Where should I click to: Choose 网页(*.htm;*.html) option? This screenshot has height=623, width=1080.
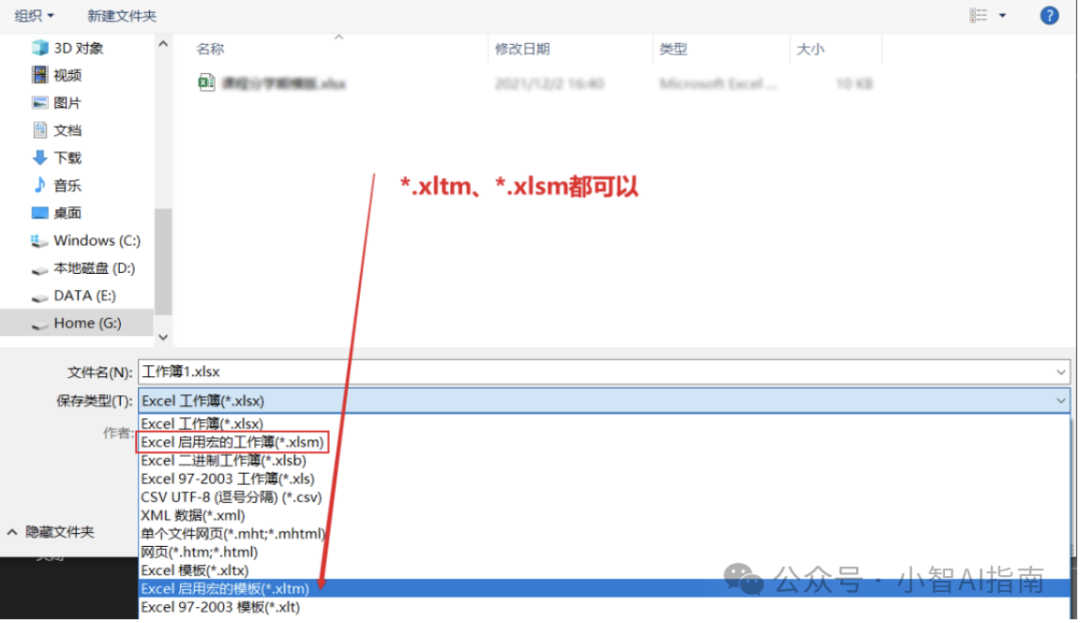click(604, 552)
